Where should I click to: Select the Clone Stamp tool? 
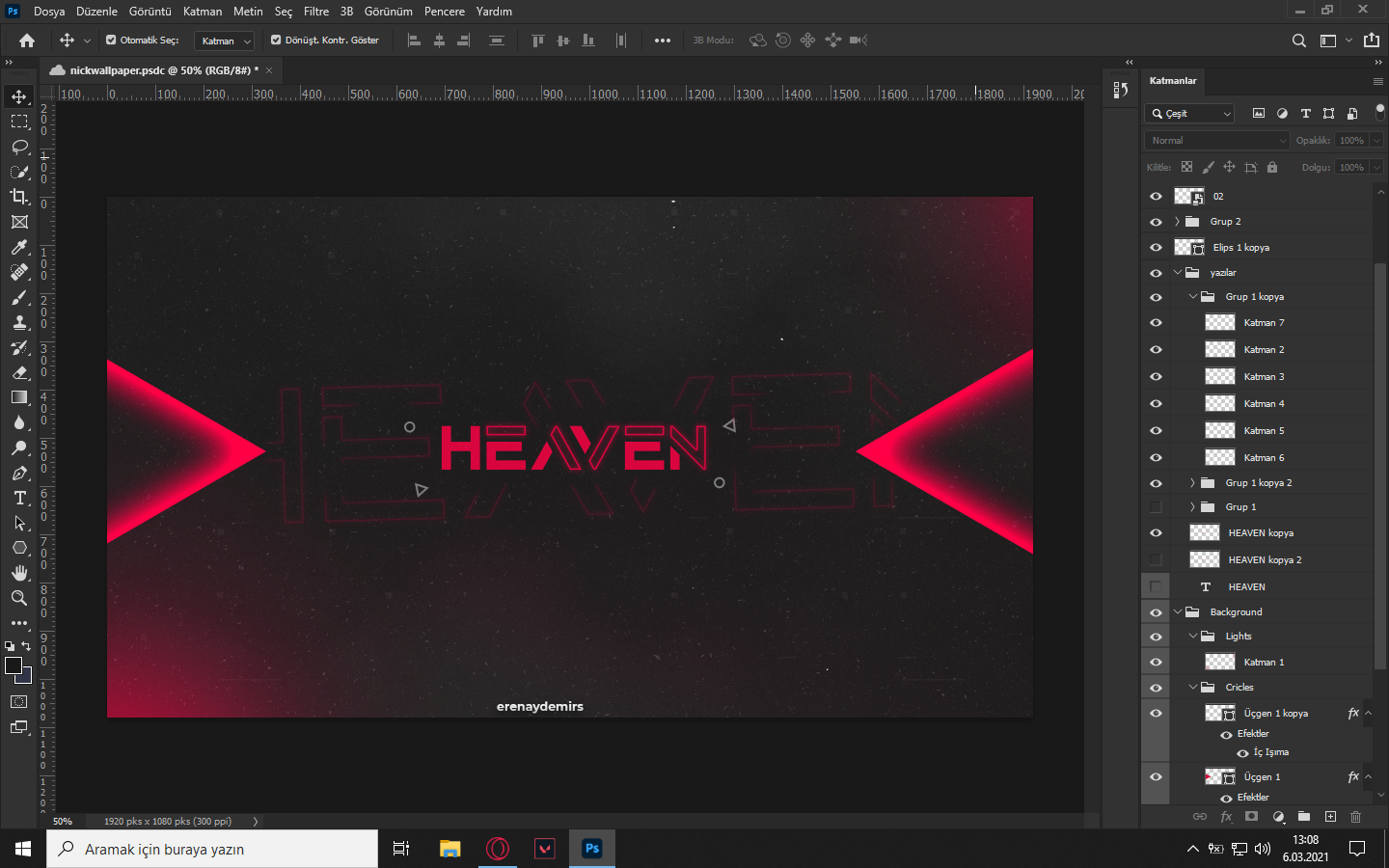19,322
